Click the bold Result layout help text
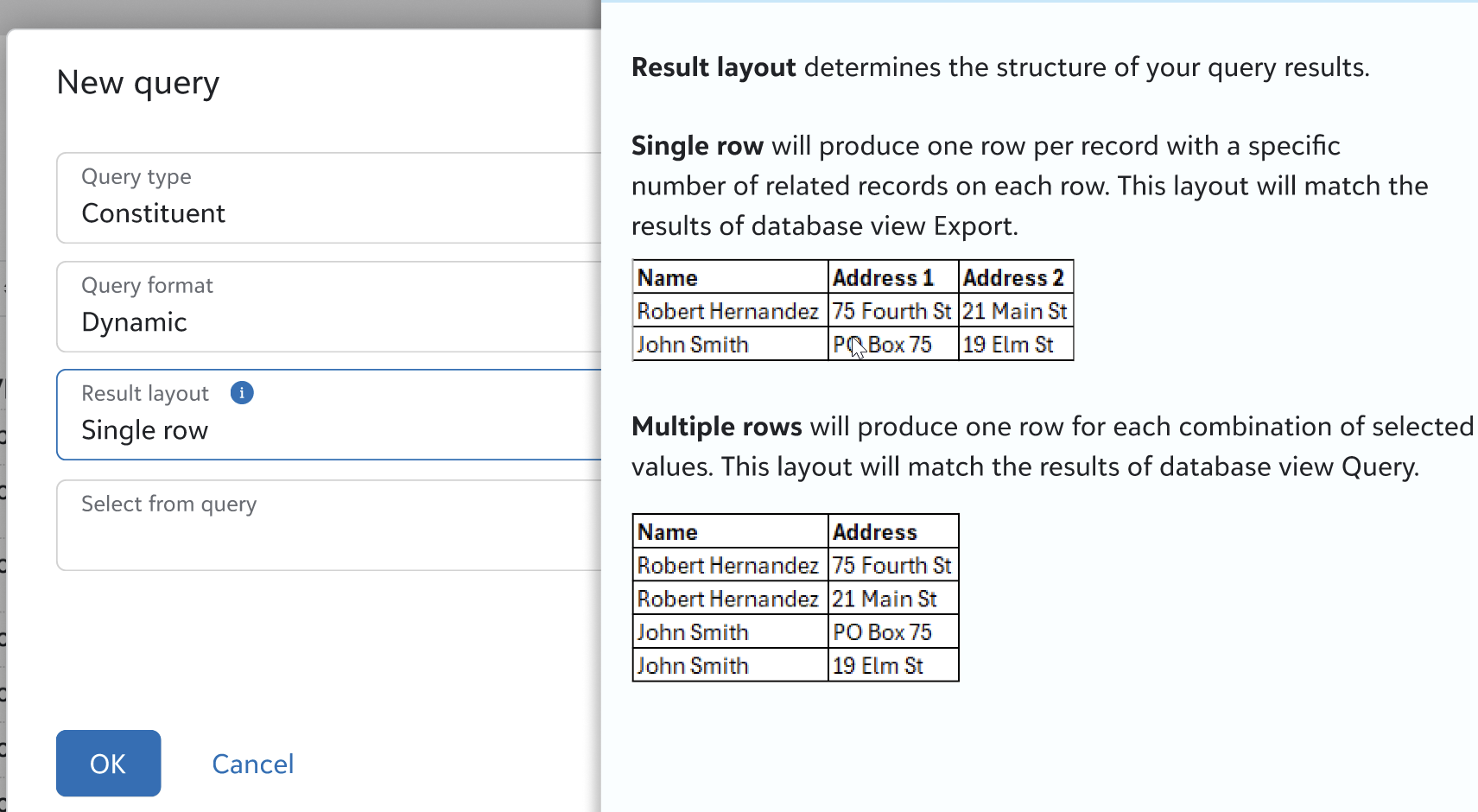The width and height of the screenshot is (1478, 812). 714,67
